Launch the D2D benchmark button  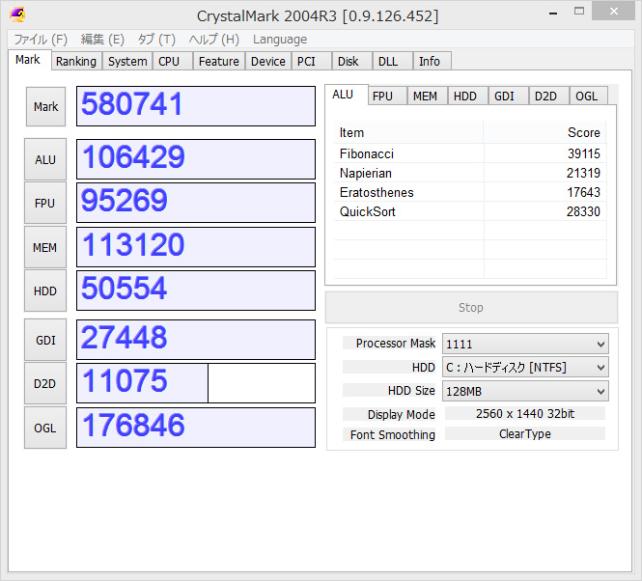point(45,383)
